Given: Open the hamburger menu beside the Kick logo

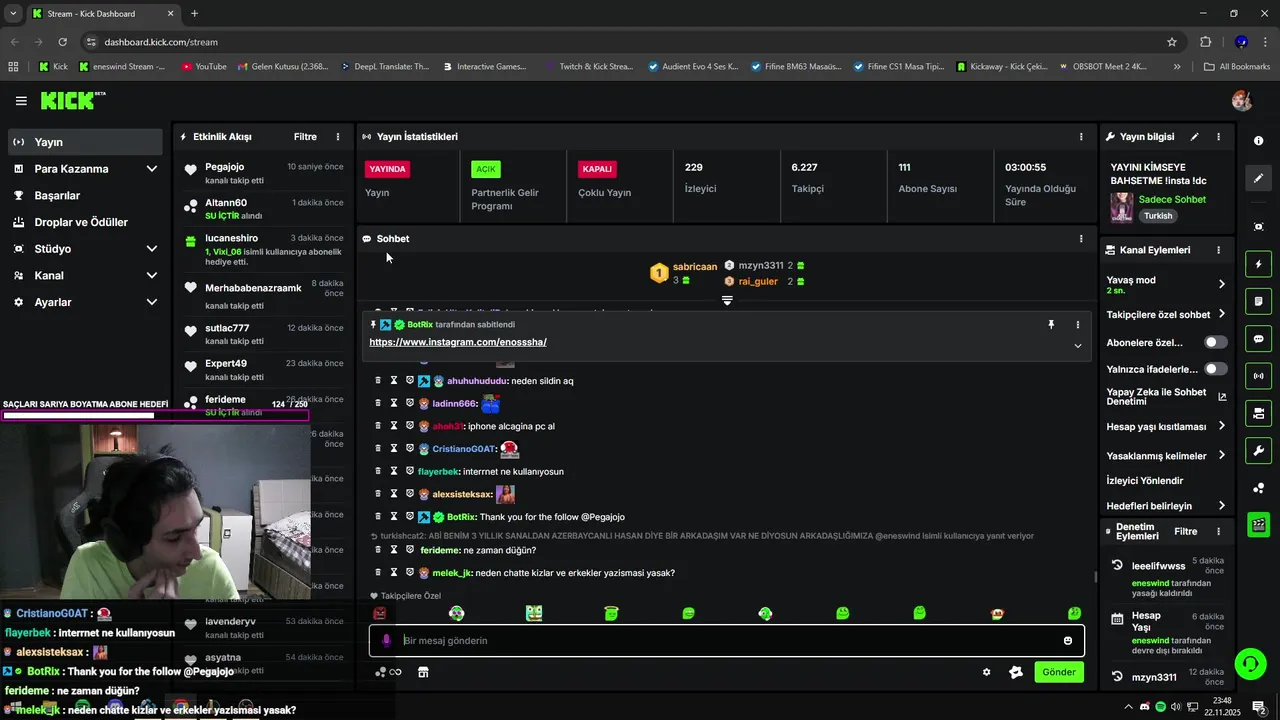Looking at the screenshot, I should tap(21, 101).
